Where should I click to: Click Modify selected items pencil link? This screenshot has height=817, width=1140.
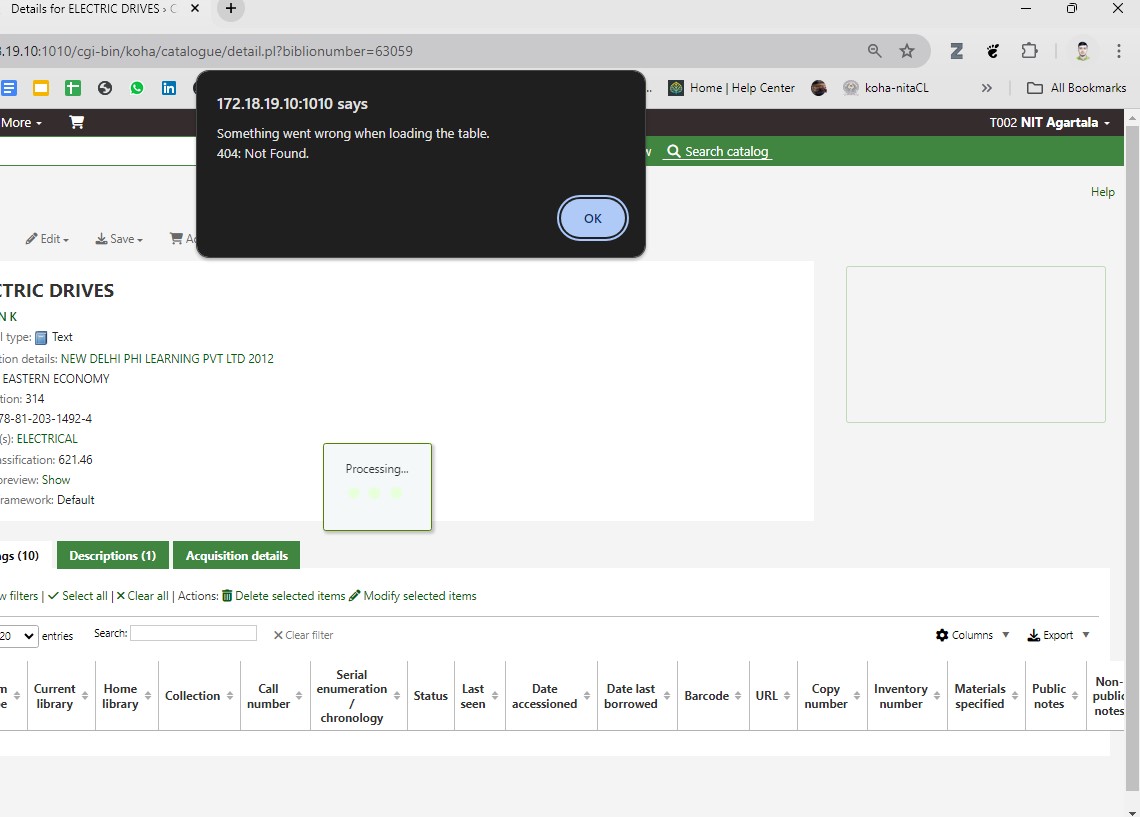tap(413, 596)
